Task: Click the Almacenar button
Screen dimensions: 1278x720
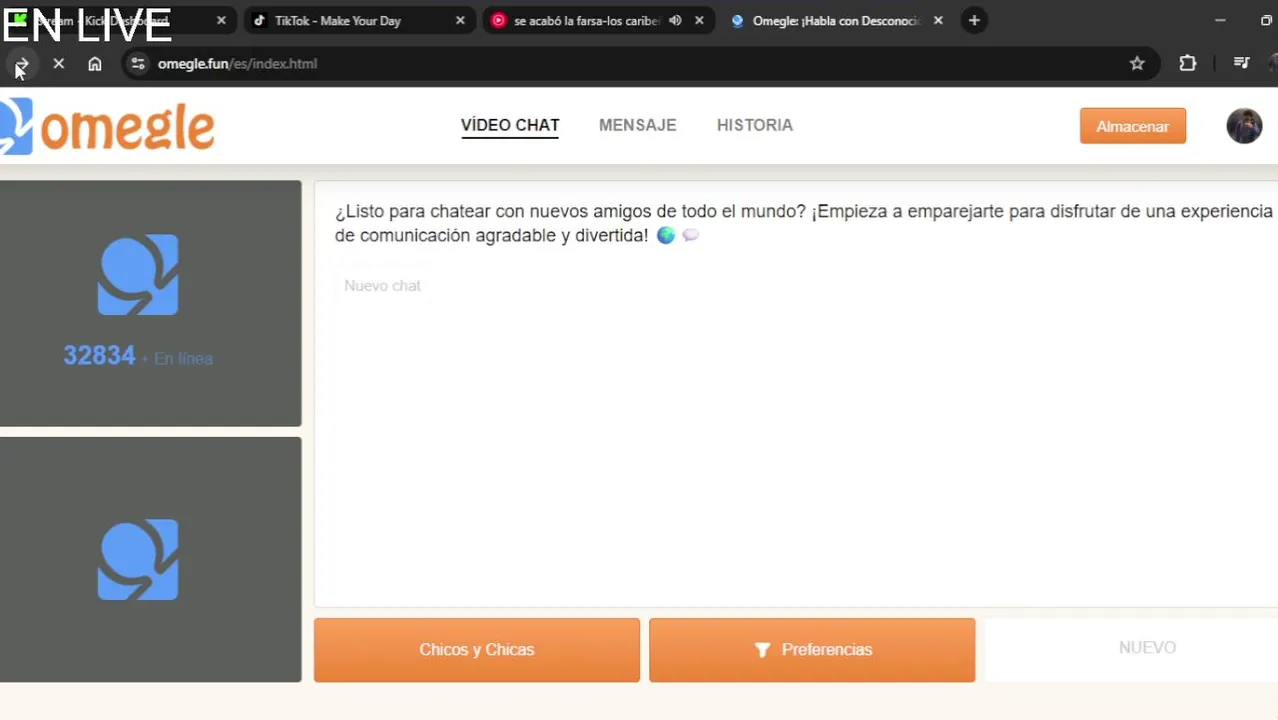Action: click(x=1133, y=126)
